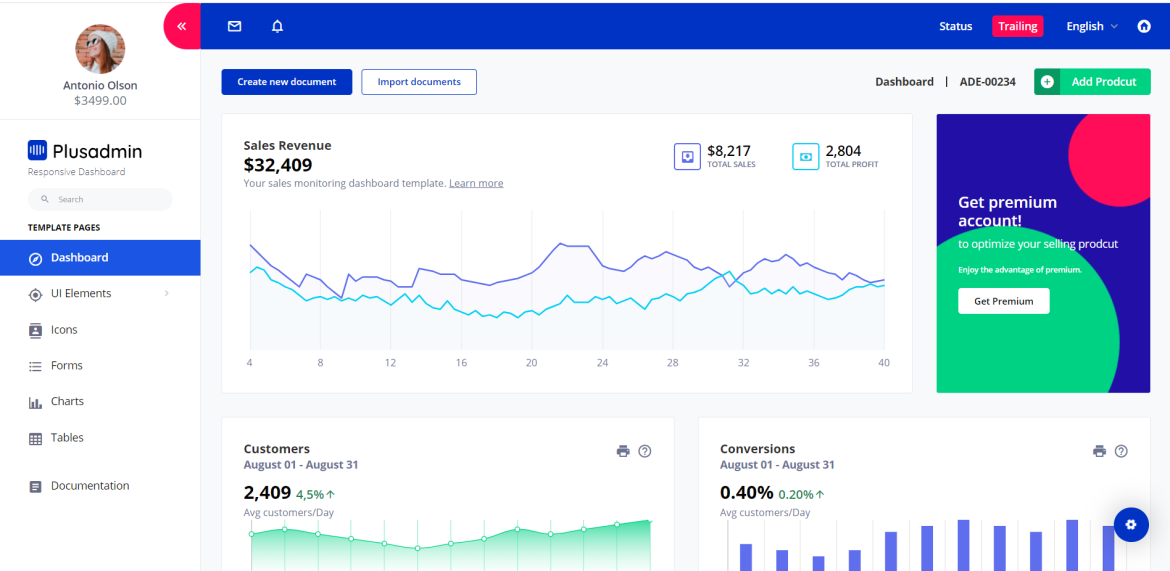Click the Sales Revenue heading

pyautogui.click(x=287, y=146)
